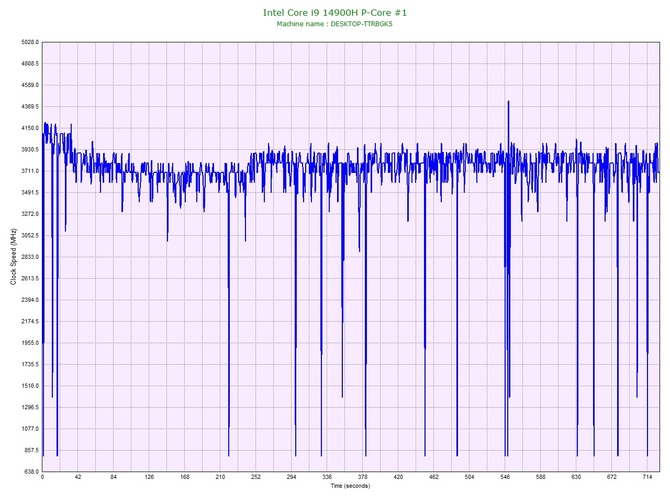Pick the "4589.0" y-axis value
The width and height of the screenshot is (670, 503).
coord(30,85)
